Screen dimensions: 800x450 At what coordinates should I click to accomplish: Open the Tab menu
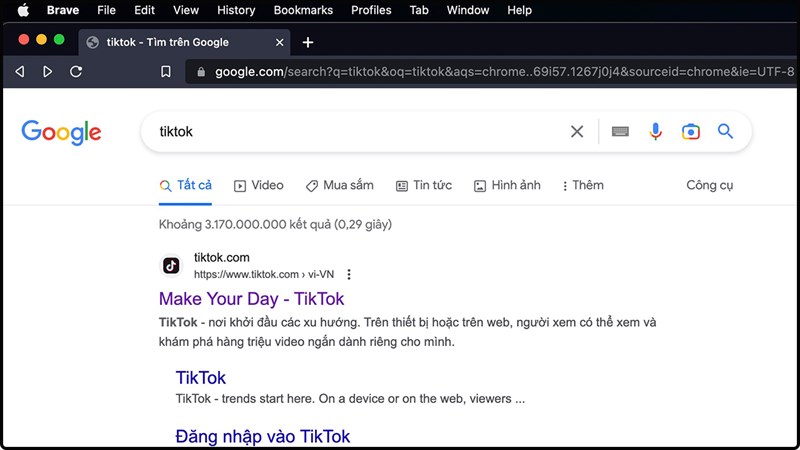point(419,10)
